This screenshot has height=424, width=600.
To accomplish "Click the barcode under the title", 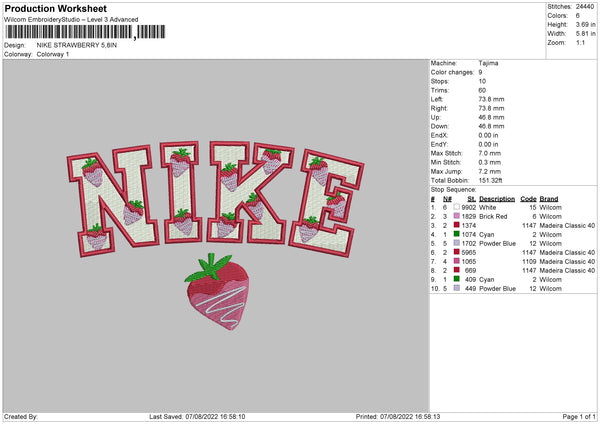I will 85,32.
